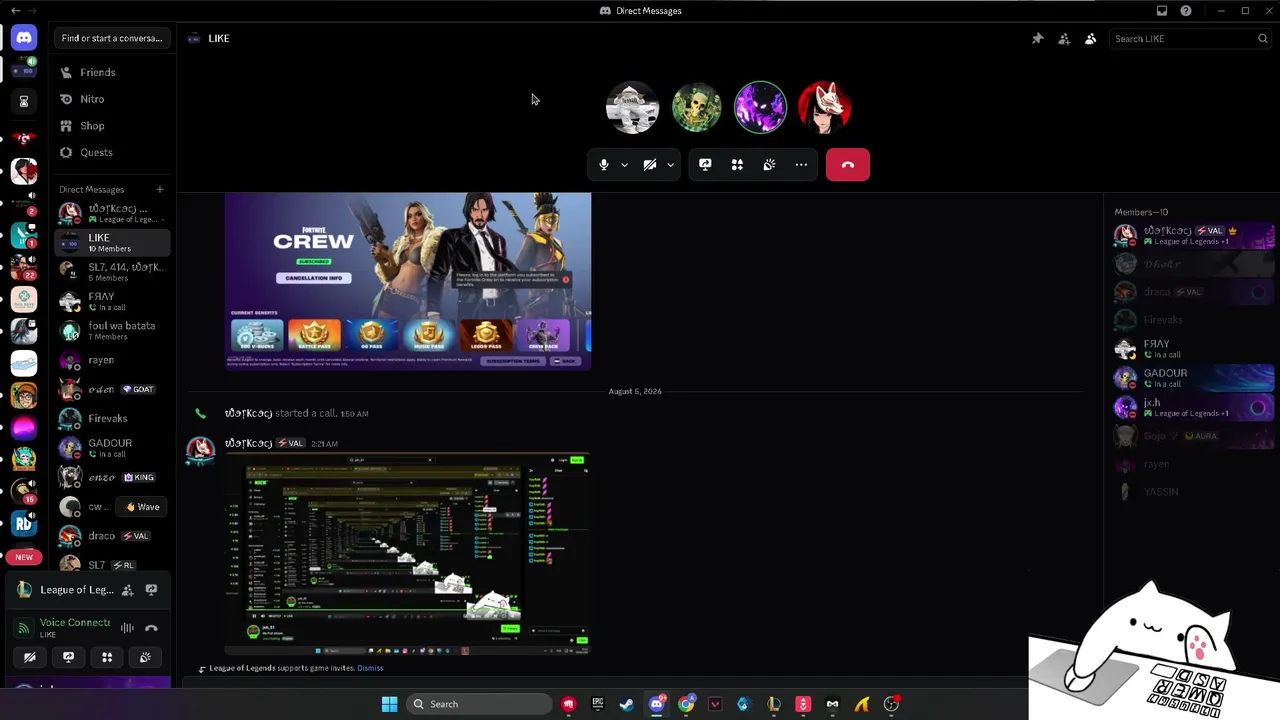Open the stream screenshot image attachment
Image resolution: width=1280 pixels, height=720 pixels.
point(408,554)
